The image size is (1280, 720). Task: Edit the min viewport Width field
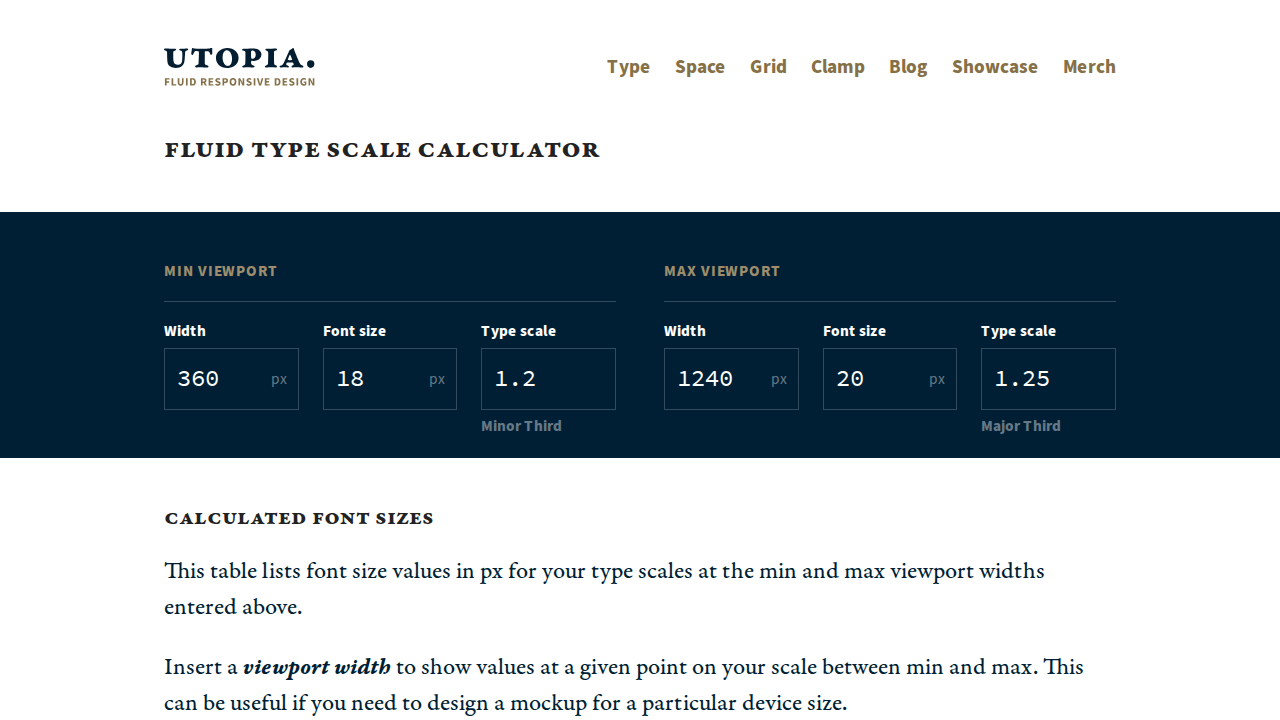(231, 379)
